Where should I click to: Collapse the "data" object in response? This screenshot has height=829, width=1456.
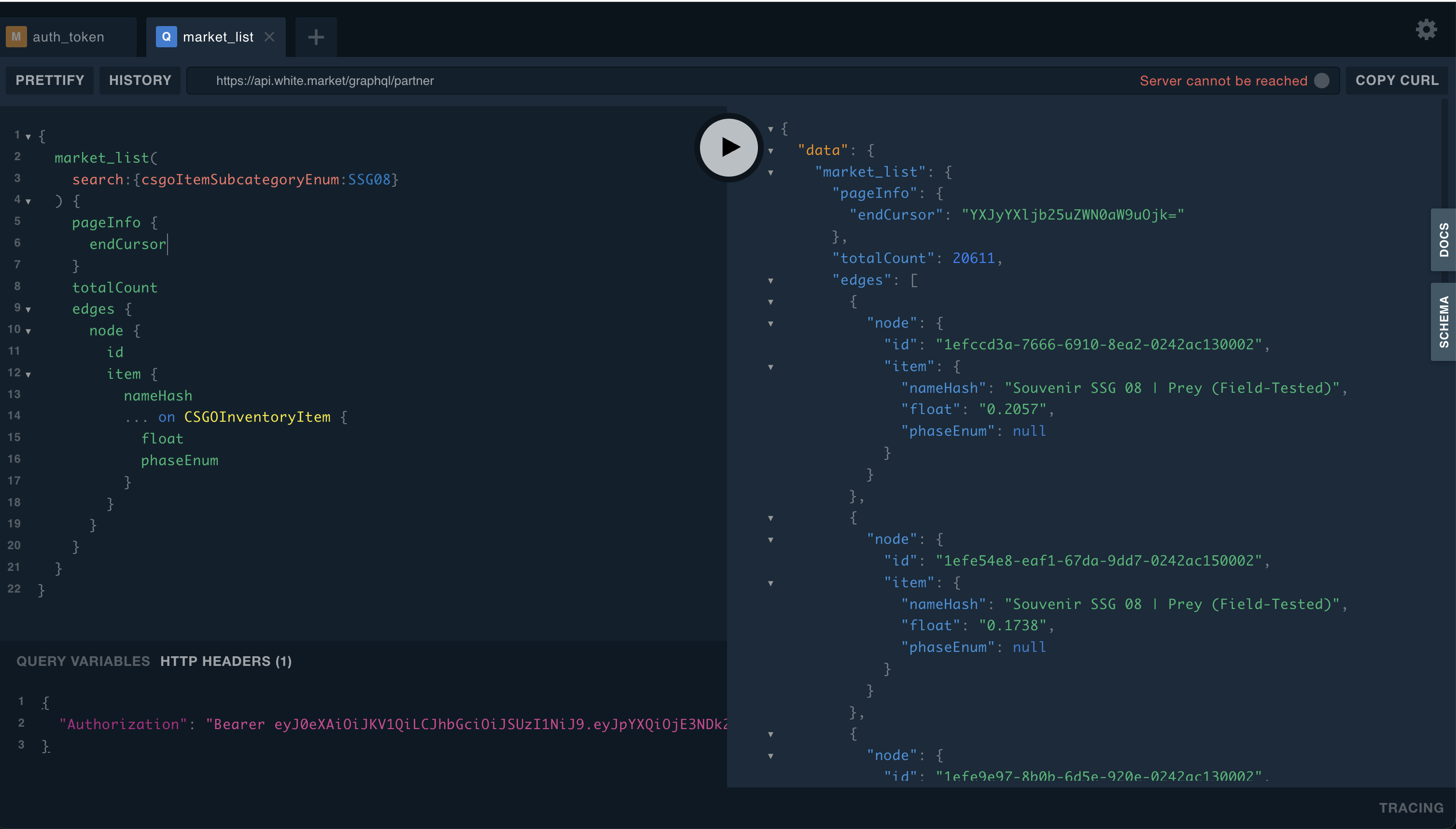(770, 151)
